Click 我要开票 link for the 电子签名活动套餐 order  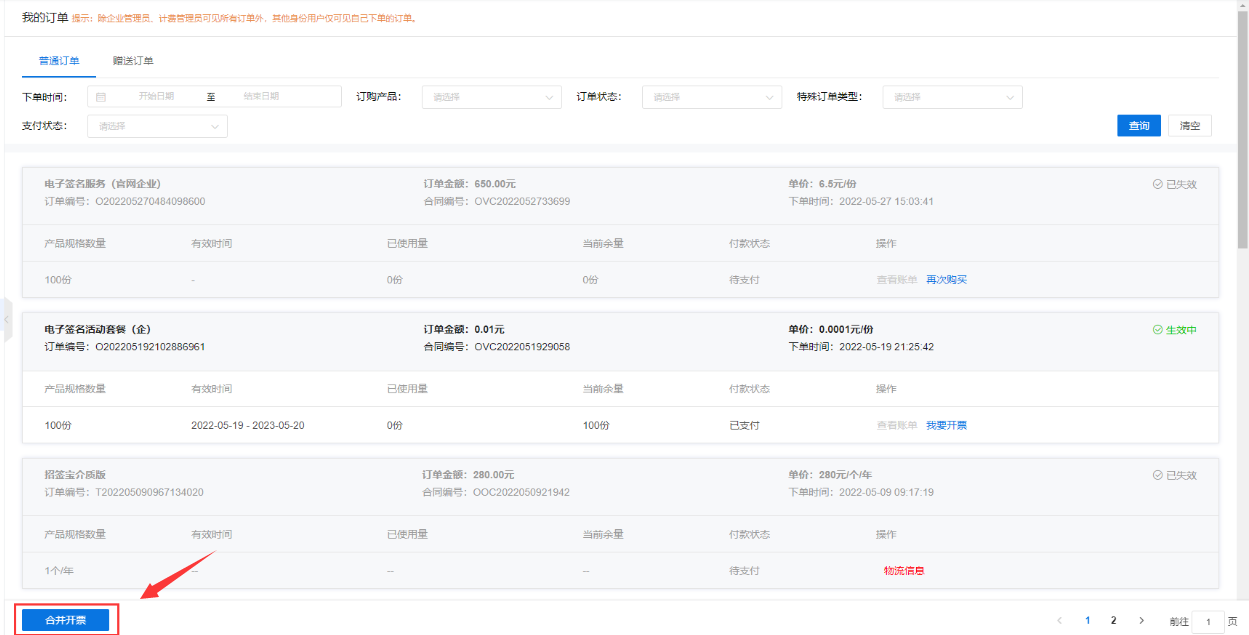click(946, 426)
